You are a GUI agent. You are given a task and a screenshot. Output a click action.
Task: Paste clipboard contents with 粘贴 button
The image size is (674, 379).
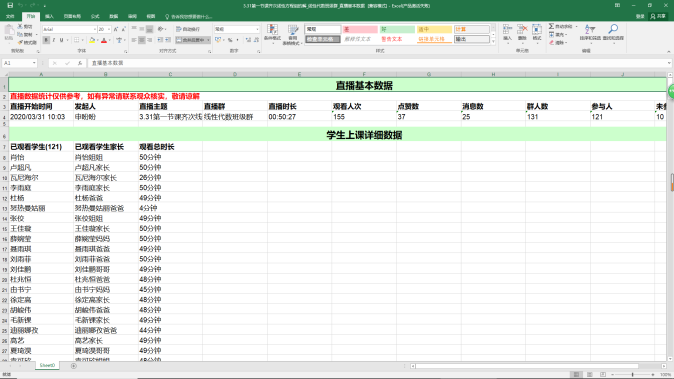tap(9, 33)
